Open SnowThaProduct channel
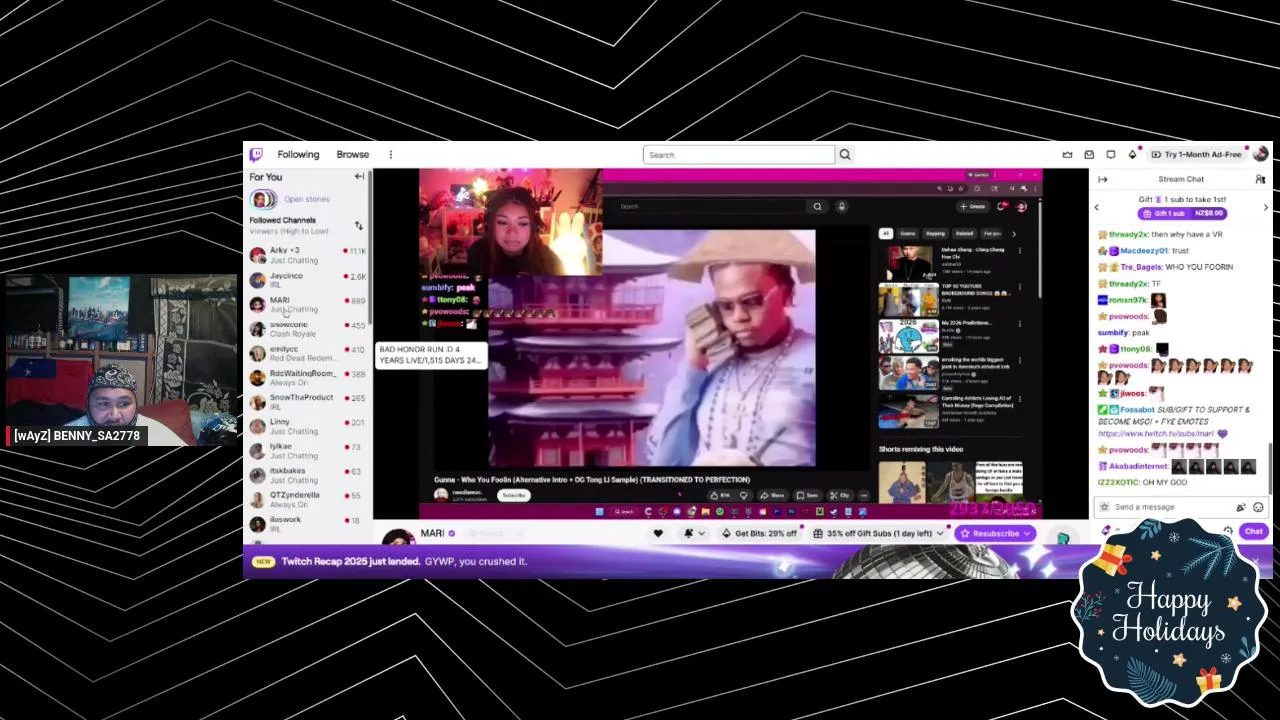1280x720 pixels. (x=308, y=402)
